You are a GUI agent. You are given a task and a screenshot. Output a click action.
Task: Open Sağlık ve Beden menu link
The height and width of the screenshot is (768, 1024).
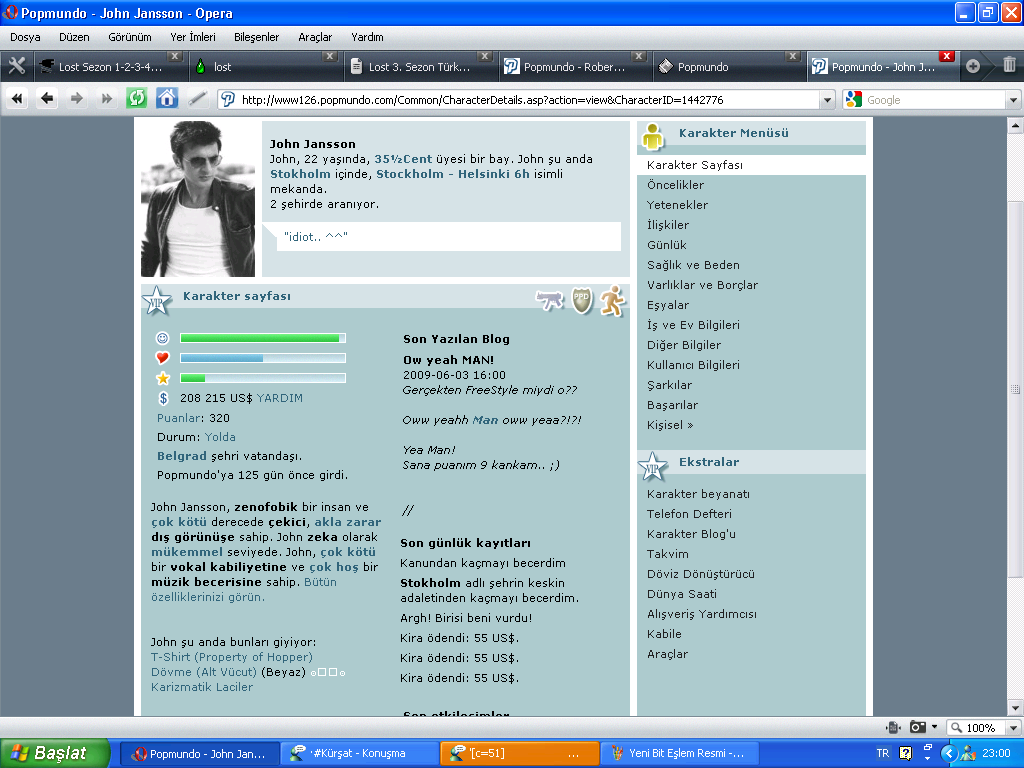(x=693, y=265)
